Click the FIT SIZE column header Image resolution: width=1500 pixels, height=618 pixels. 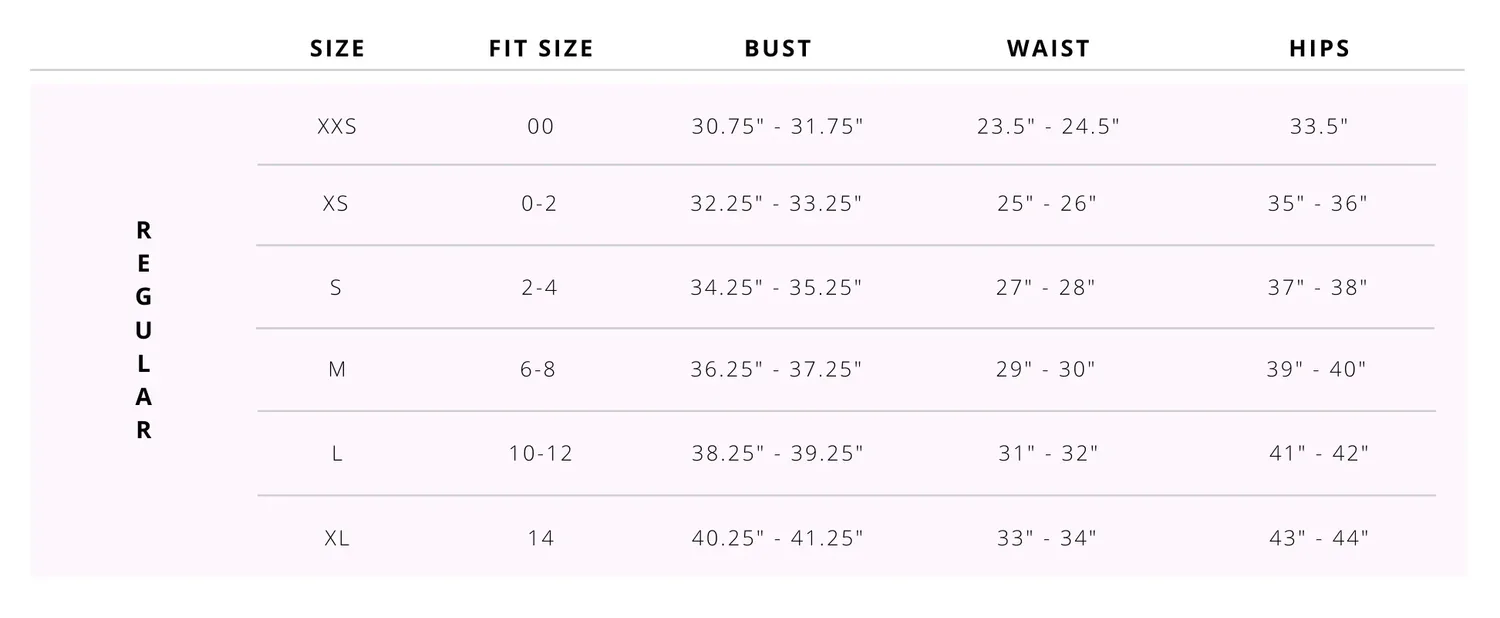click(541, 48)
